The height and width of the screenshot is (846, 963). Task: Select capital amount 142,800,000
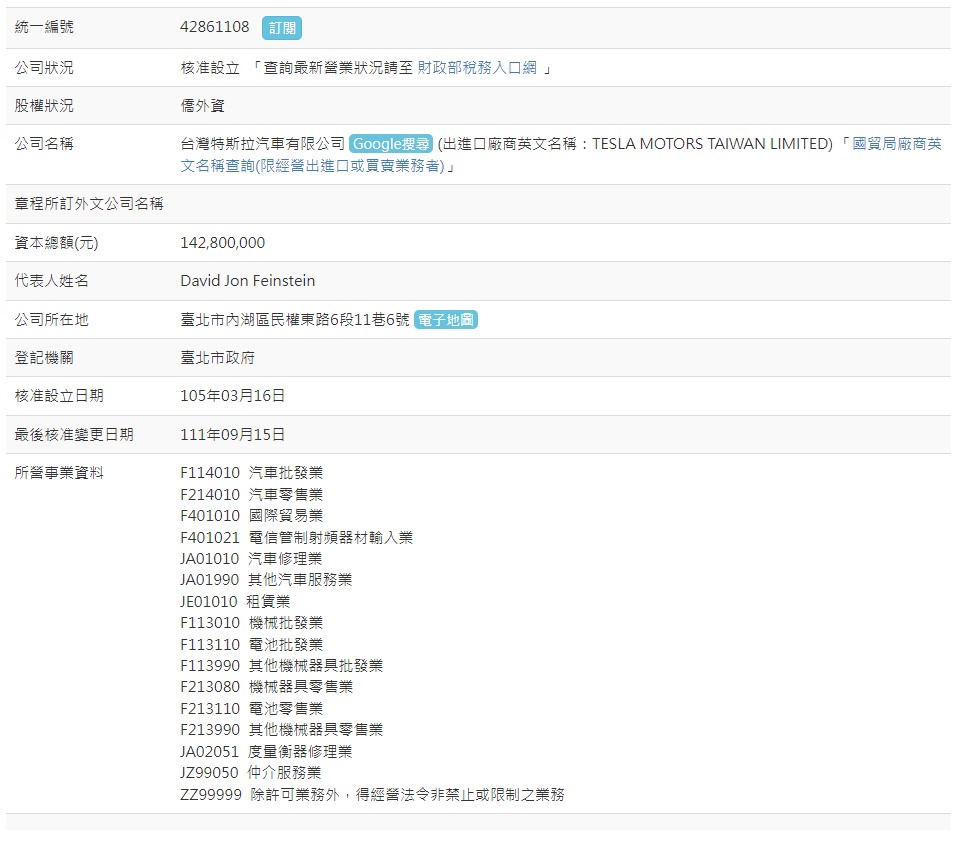[x=222, y=243]
